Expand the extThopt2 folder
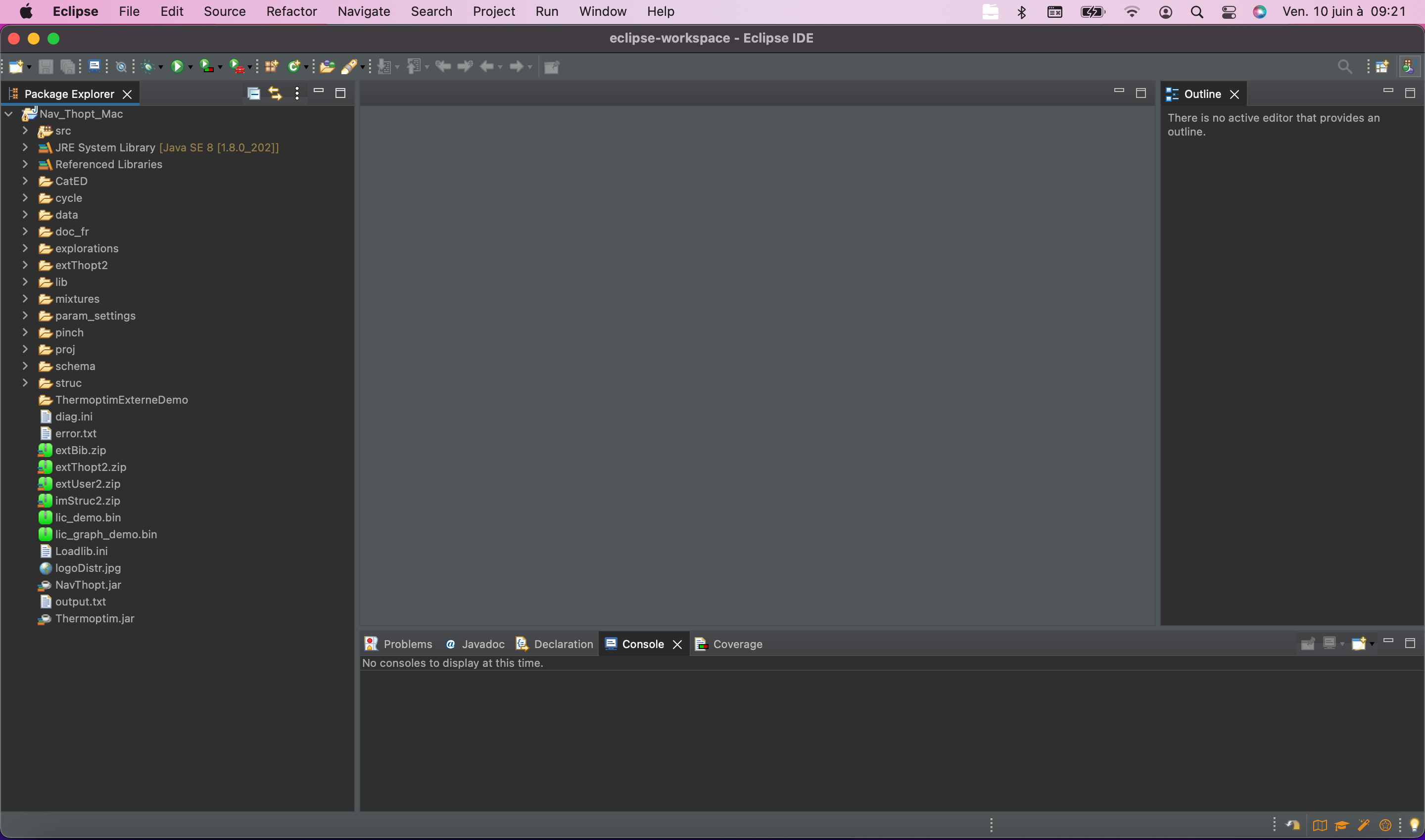Viewport: 1425px width, 840px height. 24,265
